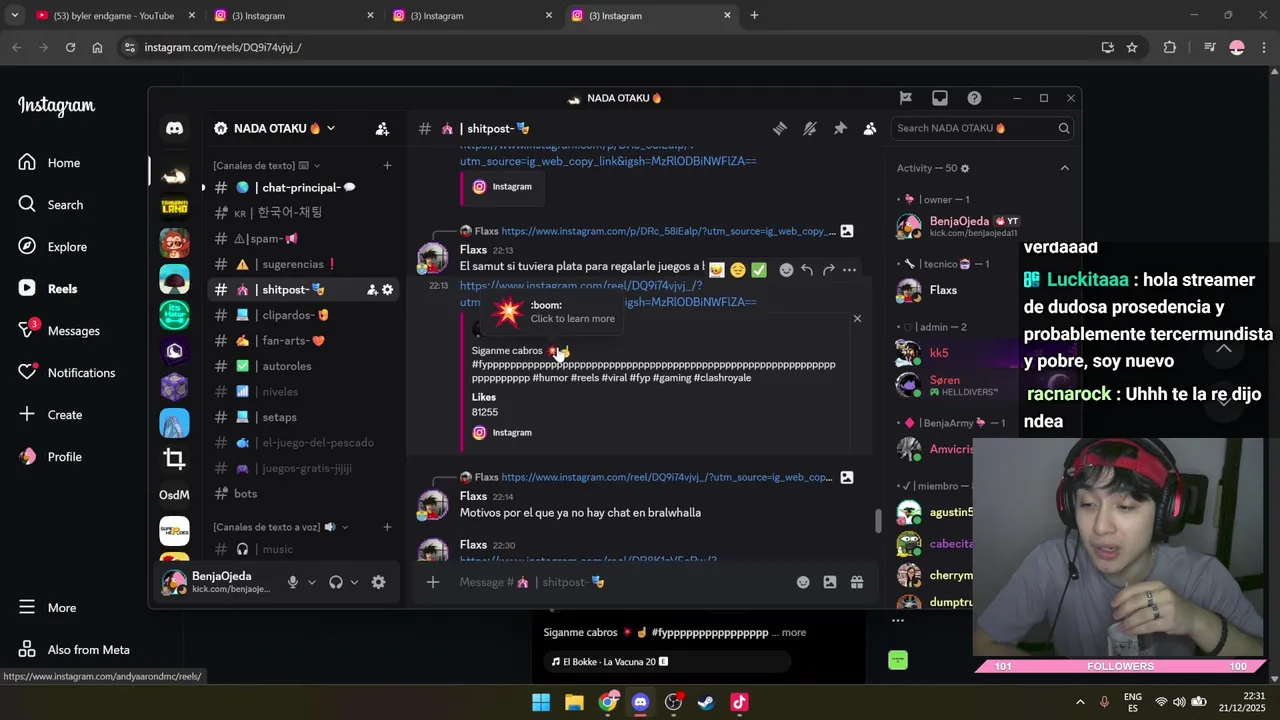The height and width of the screenshot is (720, 1280).
Task: Open Discord help question mark icon
Action: [x=974, y=98]
